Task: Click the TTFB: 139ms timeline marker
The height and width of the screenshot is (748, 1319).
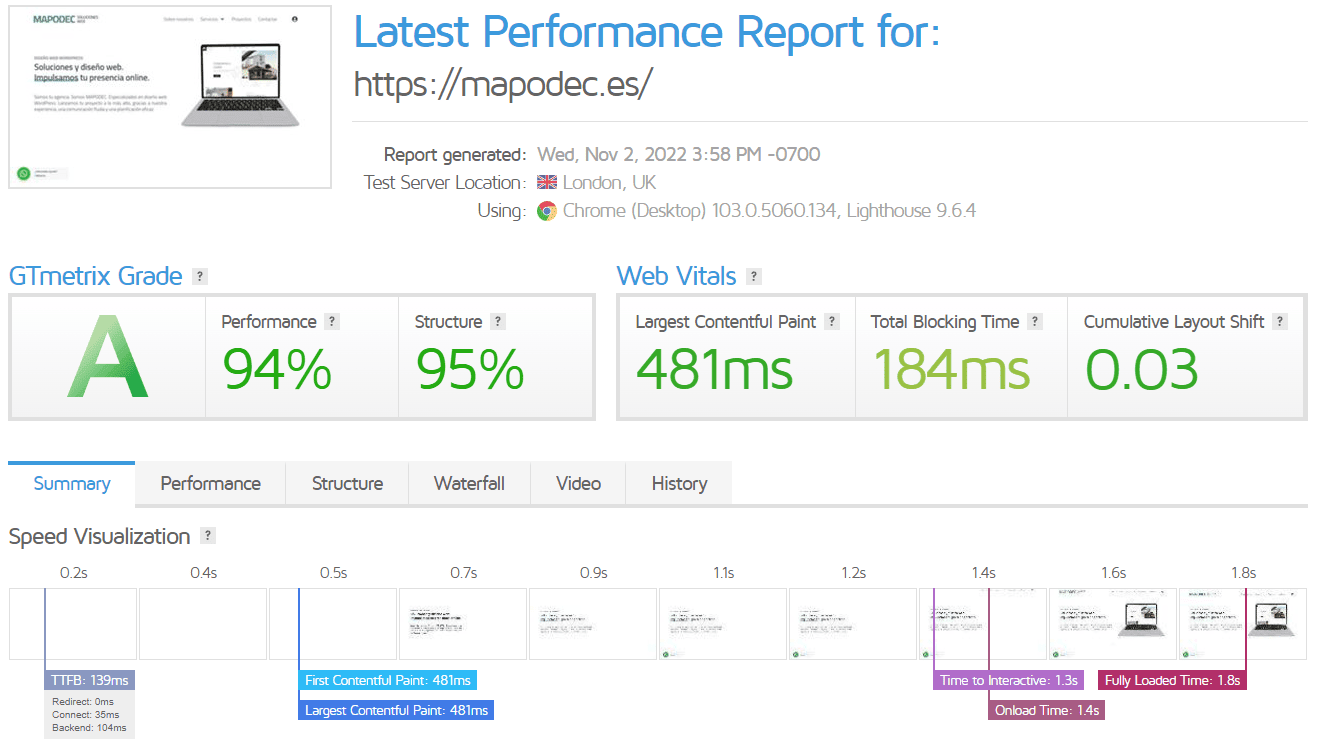Action: [x=90, y=681]
